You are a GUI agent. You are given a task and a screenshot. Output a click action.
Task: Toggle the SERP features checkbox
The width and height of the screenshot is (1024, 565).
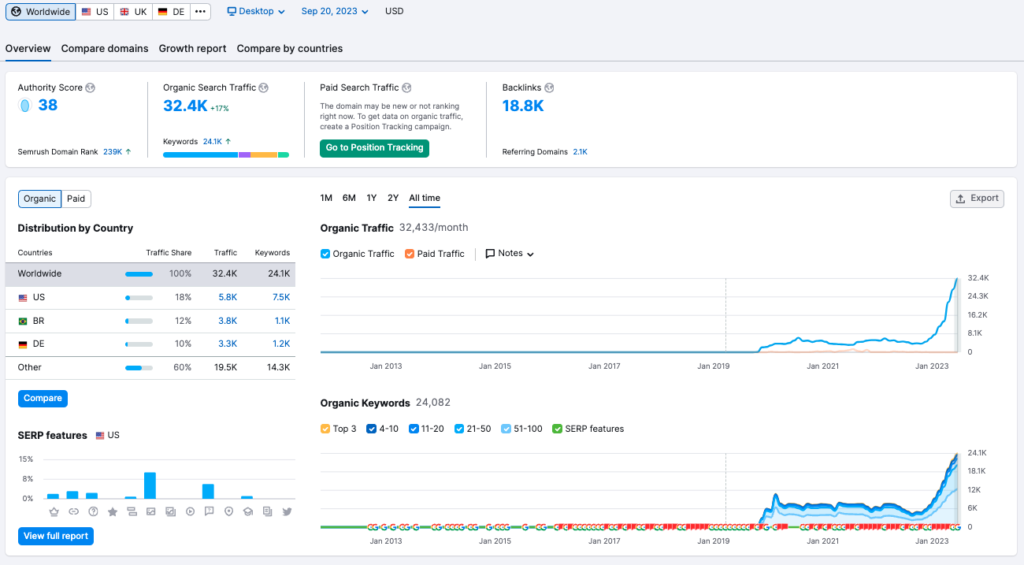tap(557, 429)
